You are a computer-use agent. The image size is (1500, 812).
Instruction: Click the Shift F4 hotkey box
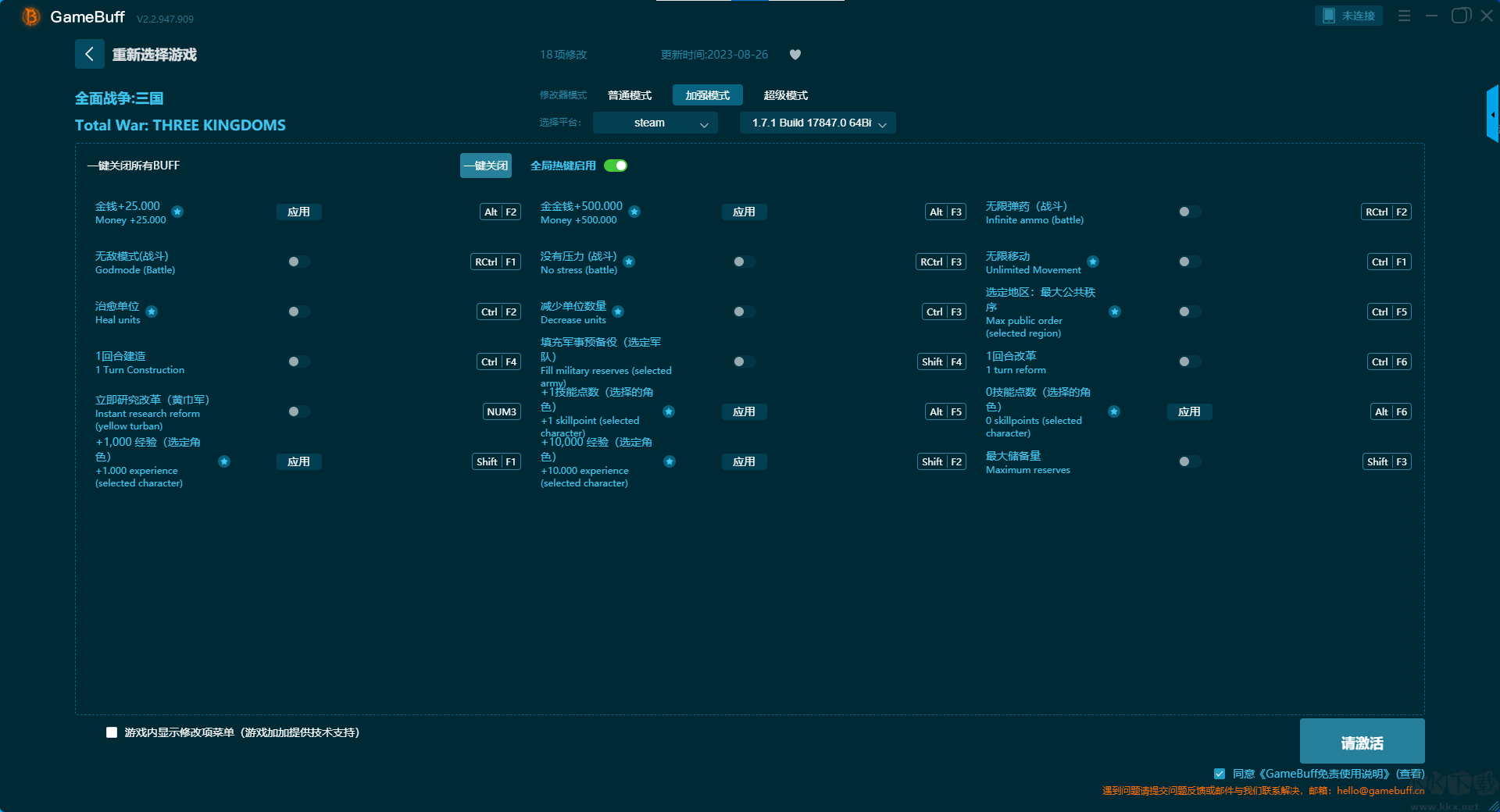[x=941, y=361]
